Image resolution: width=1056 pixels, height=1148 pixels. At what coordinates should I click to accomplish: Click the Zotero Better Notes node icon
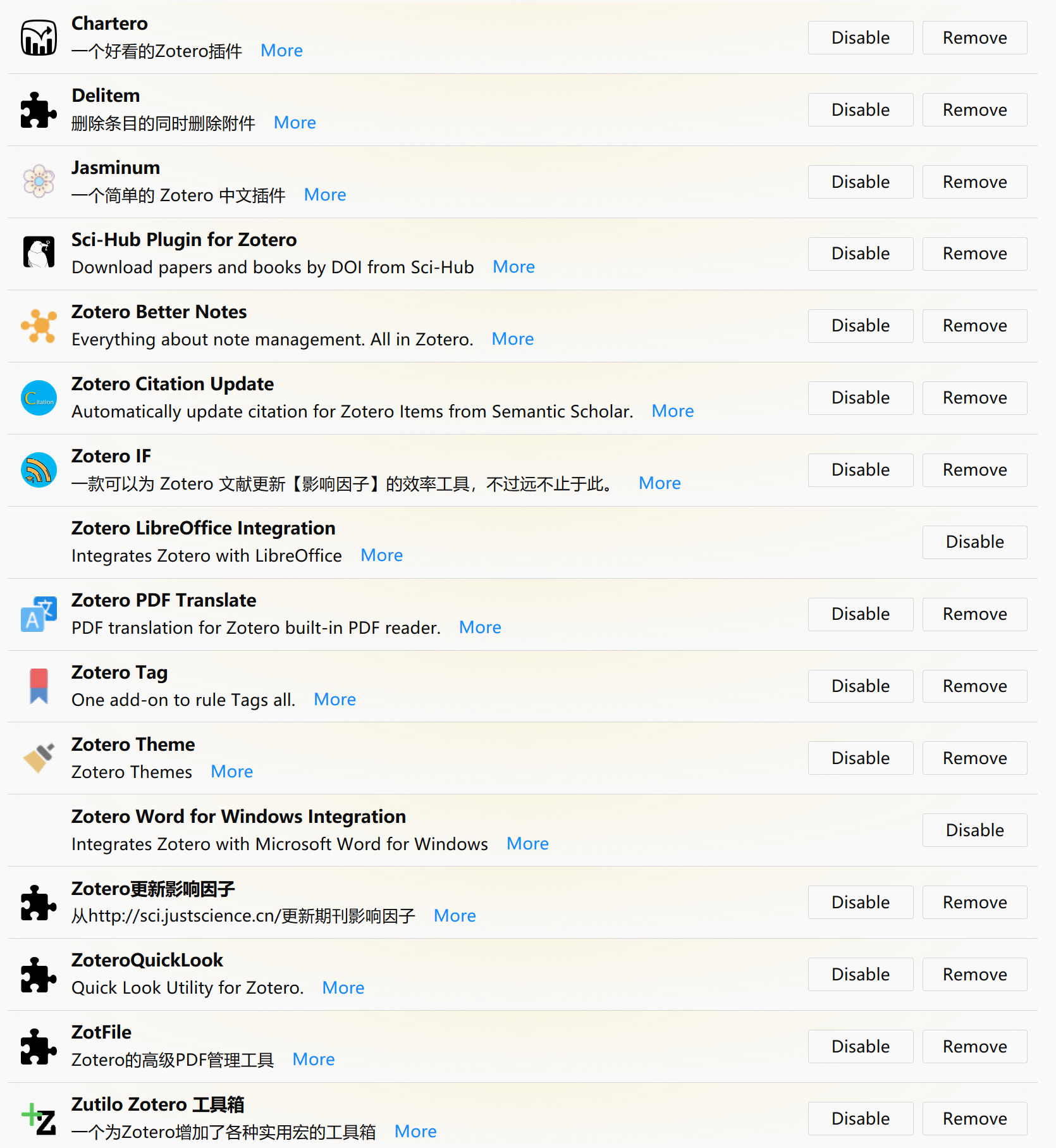tap(39, 326)
